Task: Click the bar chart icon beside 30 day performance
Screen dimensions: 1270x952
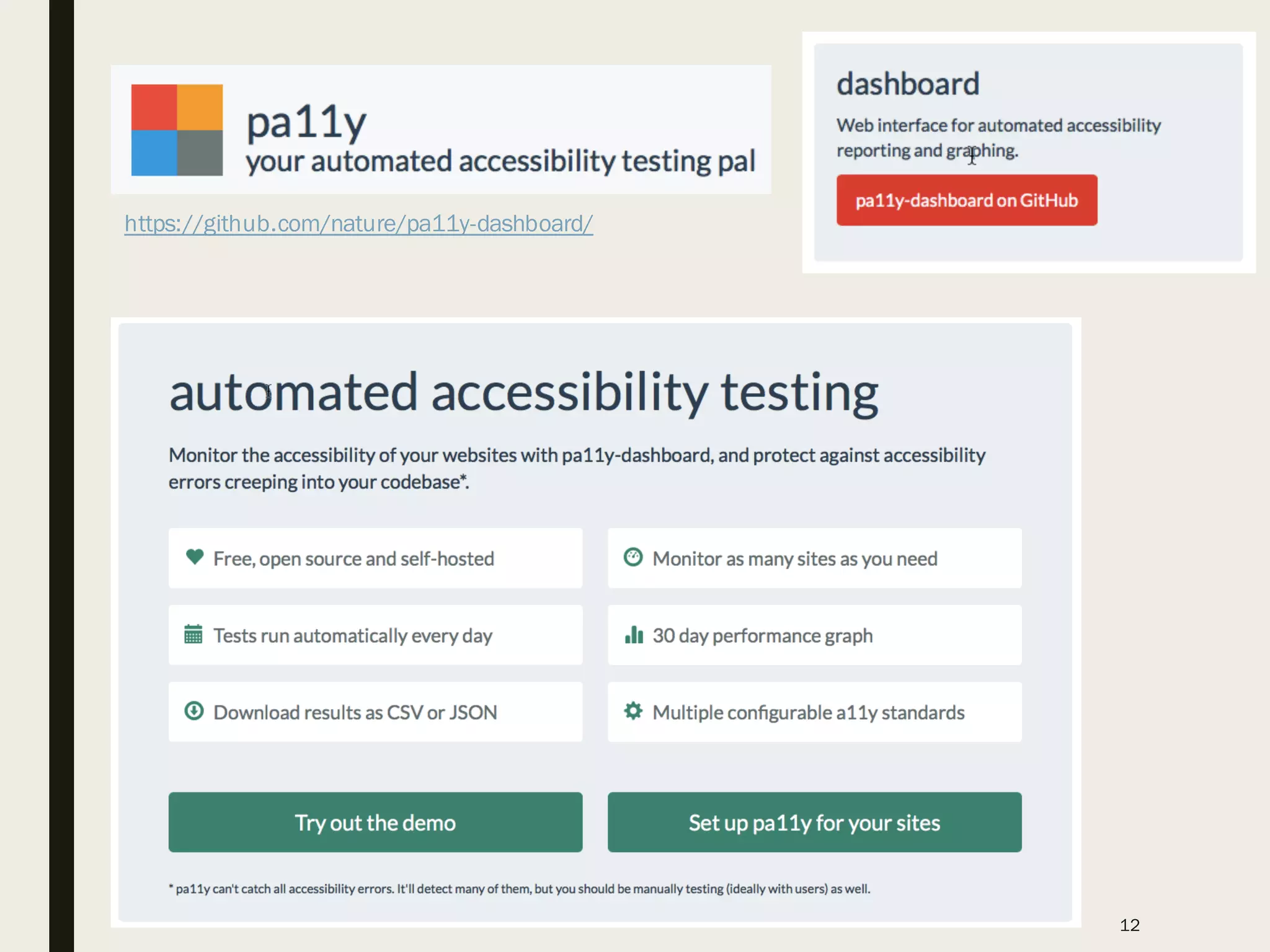Action: [x=634, y=635]
